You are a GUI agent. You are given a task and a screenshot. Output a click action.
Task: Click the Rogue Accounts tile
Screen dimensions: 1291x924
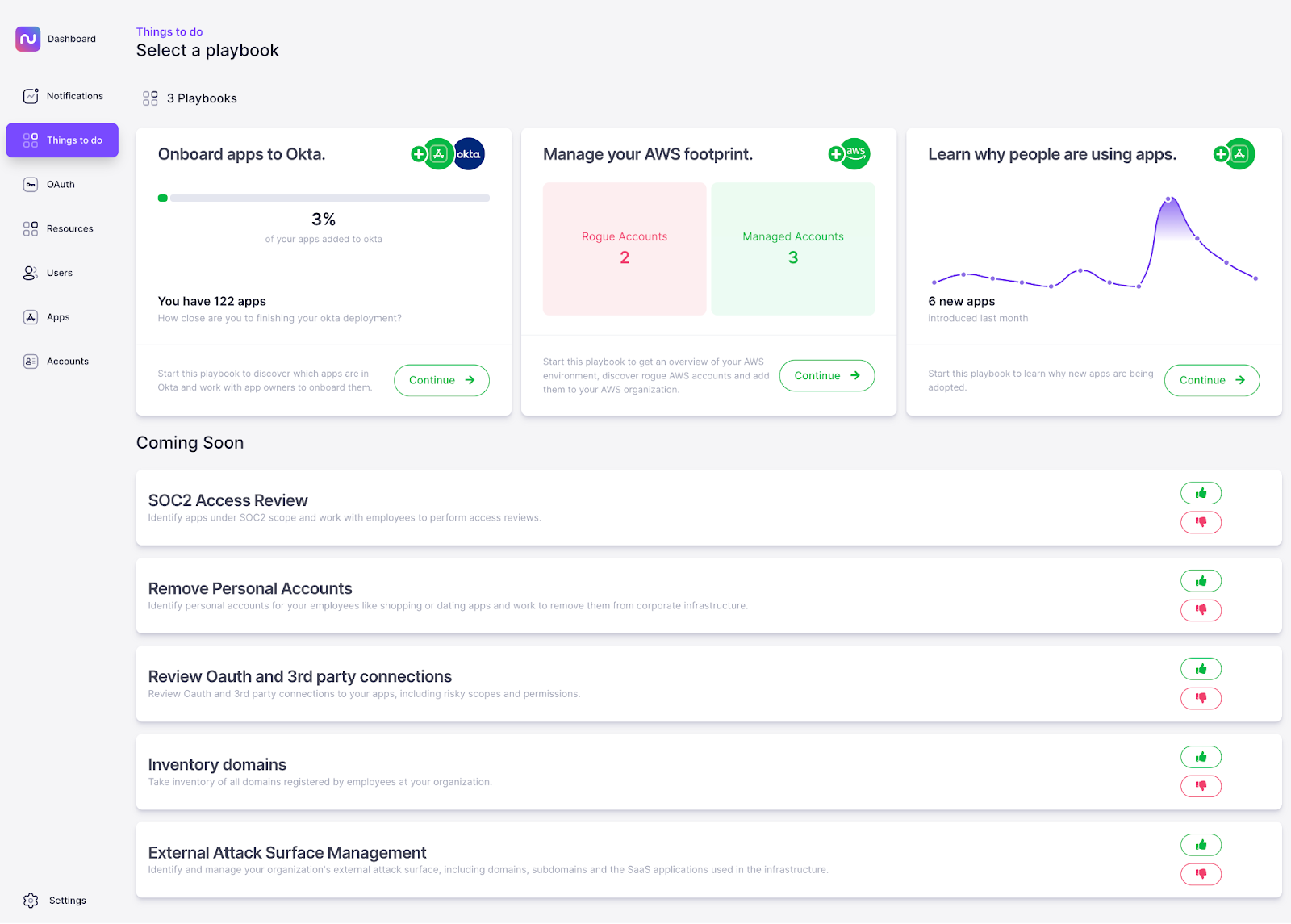(625, 249)
